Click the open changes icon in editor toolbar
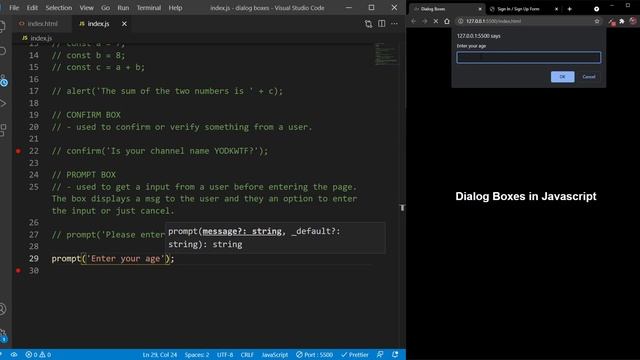This screenshot has width=640, height=360. 368,24
